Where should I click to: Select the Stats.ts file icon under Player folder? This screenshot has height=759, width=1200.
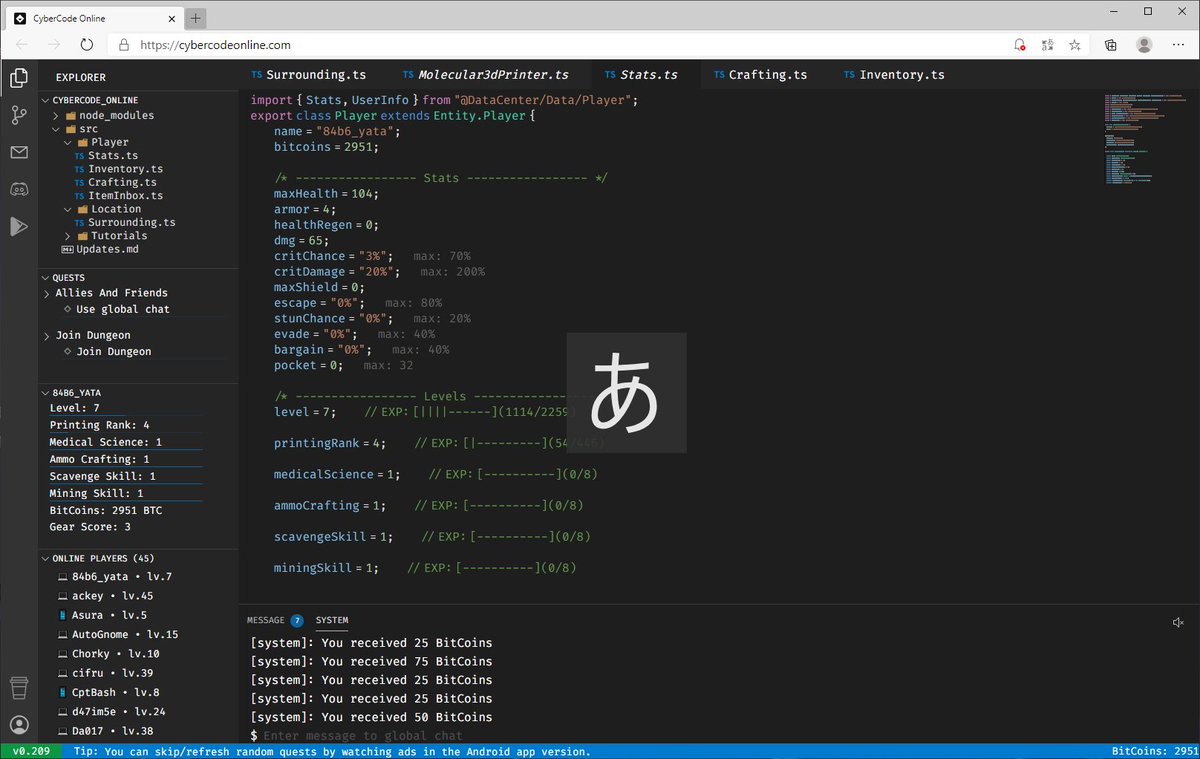82,155
